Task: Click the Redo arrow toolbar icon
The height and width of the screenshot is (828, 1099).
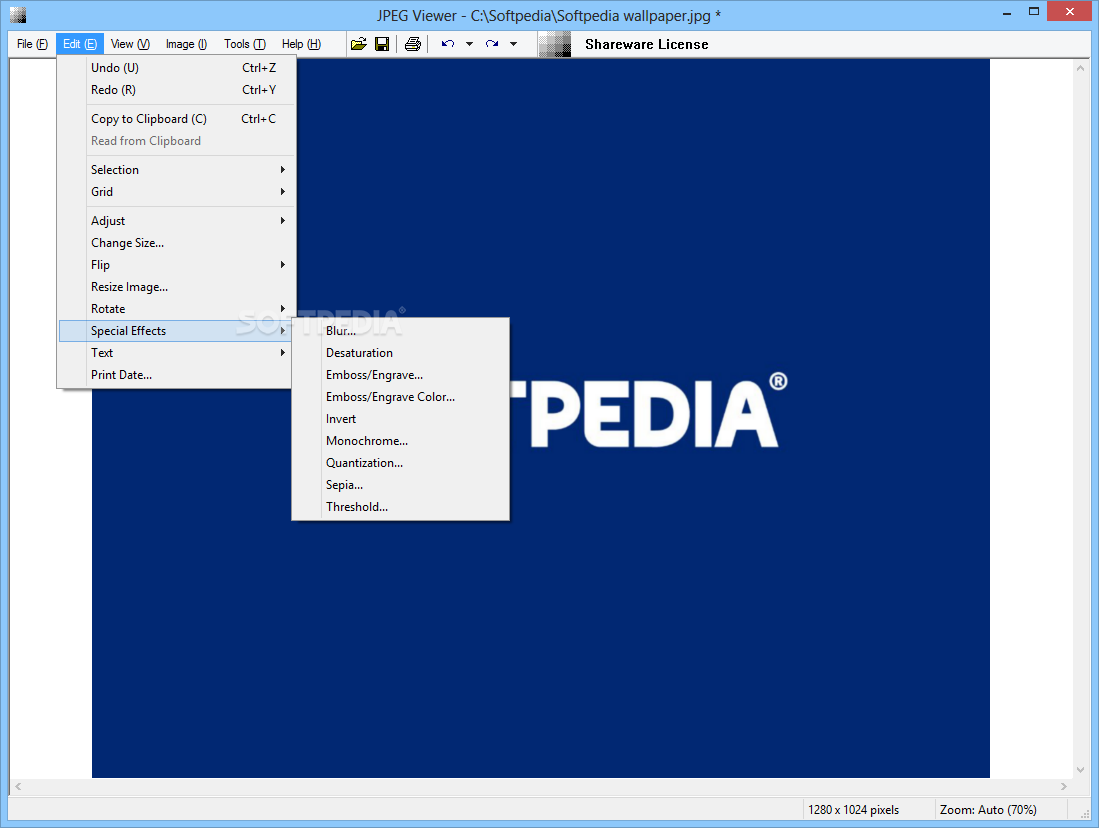Action: (x=492, y=44)
